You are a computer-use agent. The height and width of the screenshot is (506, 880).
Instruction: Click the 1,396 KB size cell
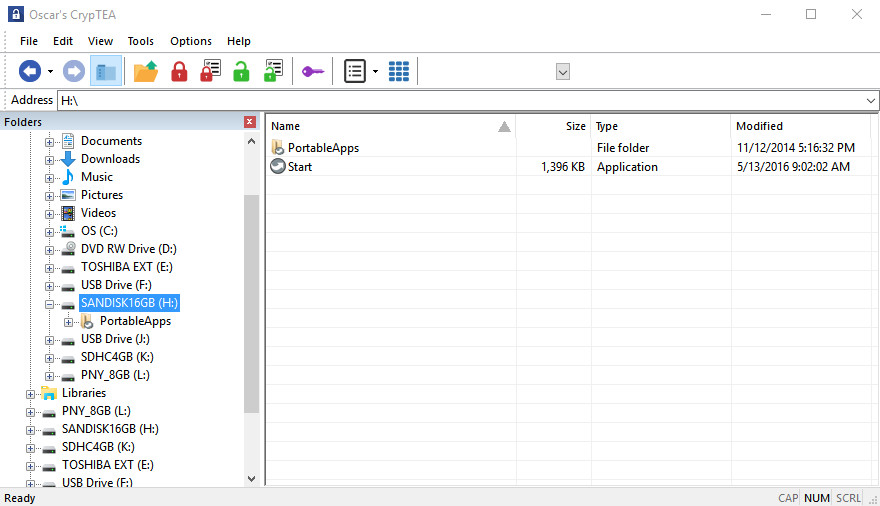[563, 167]
